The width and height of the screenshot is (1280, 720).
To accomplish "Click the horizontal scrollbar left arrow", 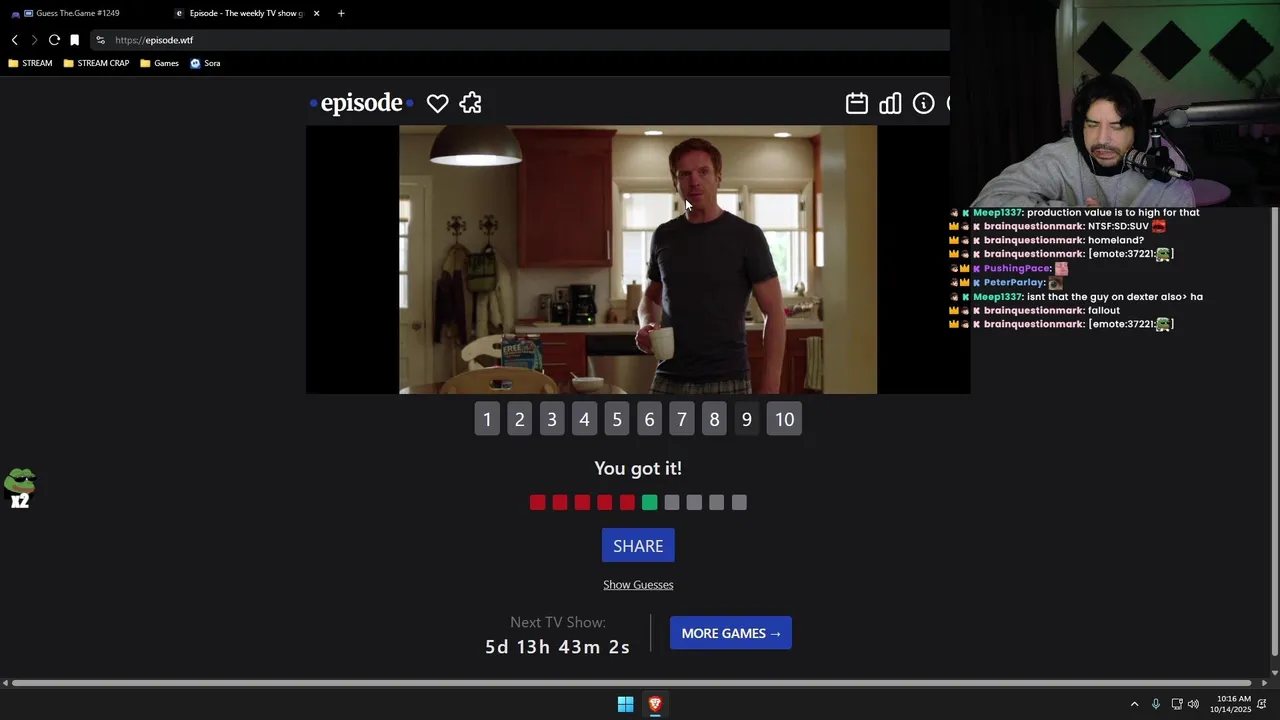I will click(x=5, y=683).
